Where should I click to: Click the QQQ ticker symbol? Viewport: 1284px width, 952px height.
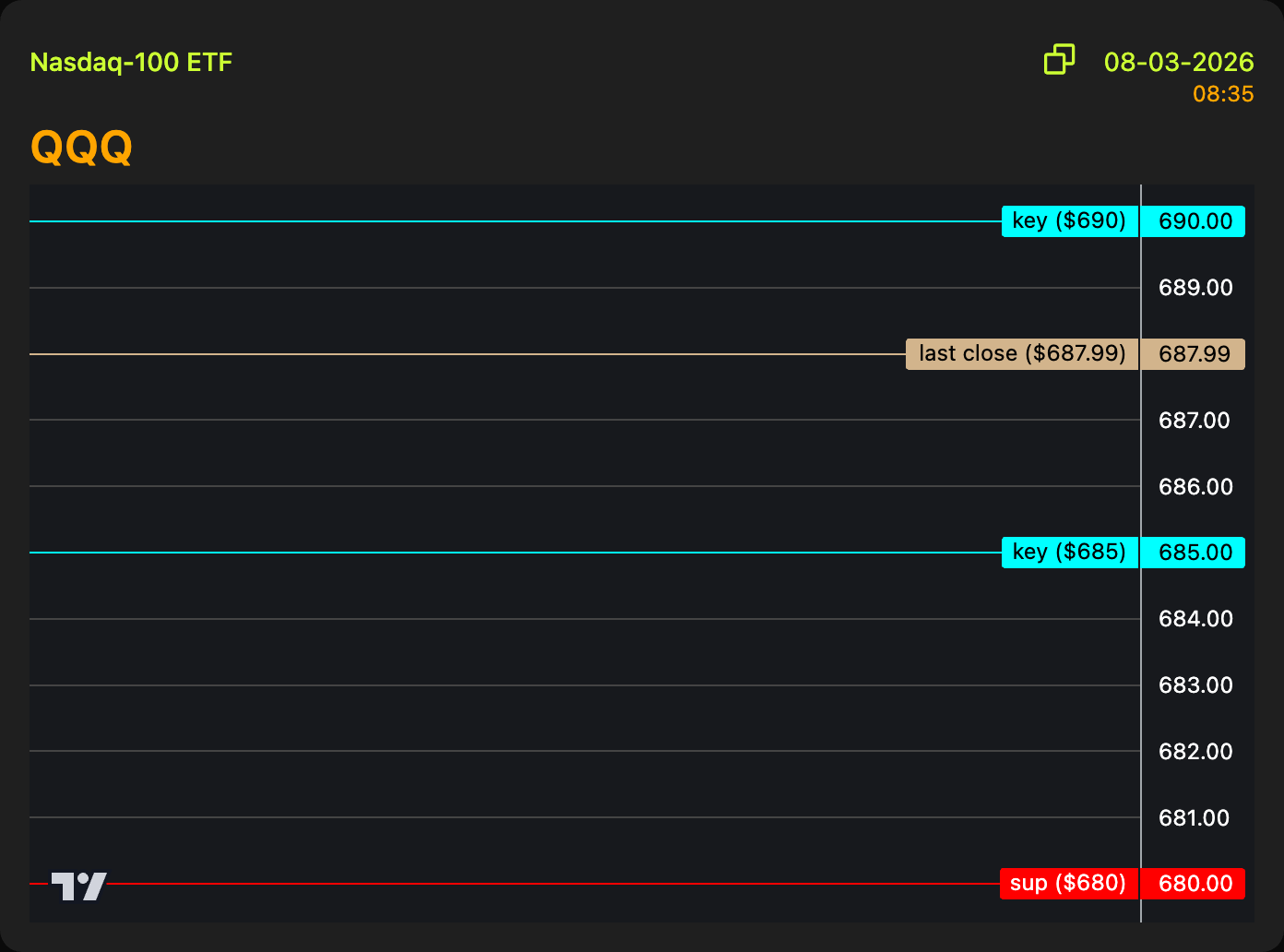tap(81, 146)
